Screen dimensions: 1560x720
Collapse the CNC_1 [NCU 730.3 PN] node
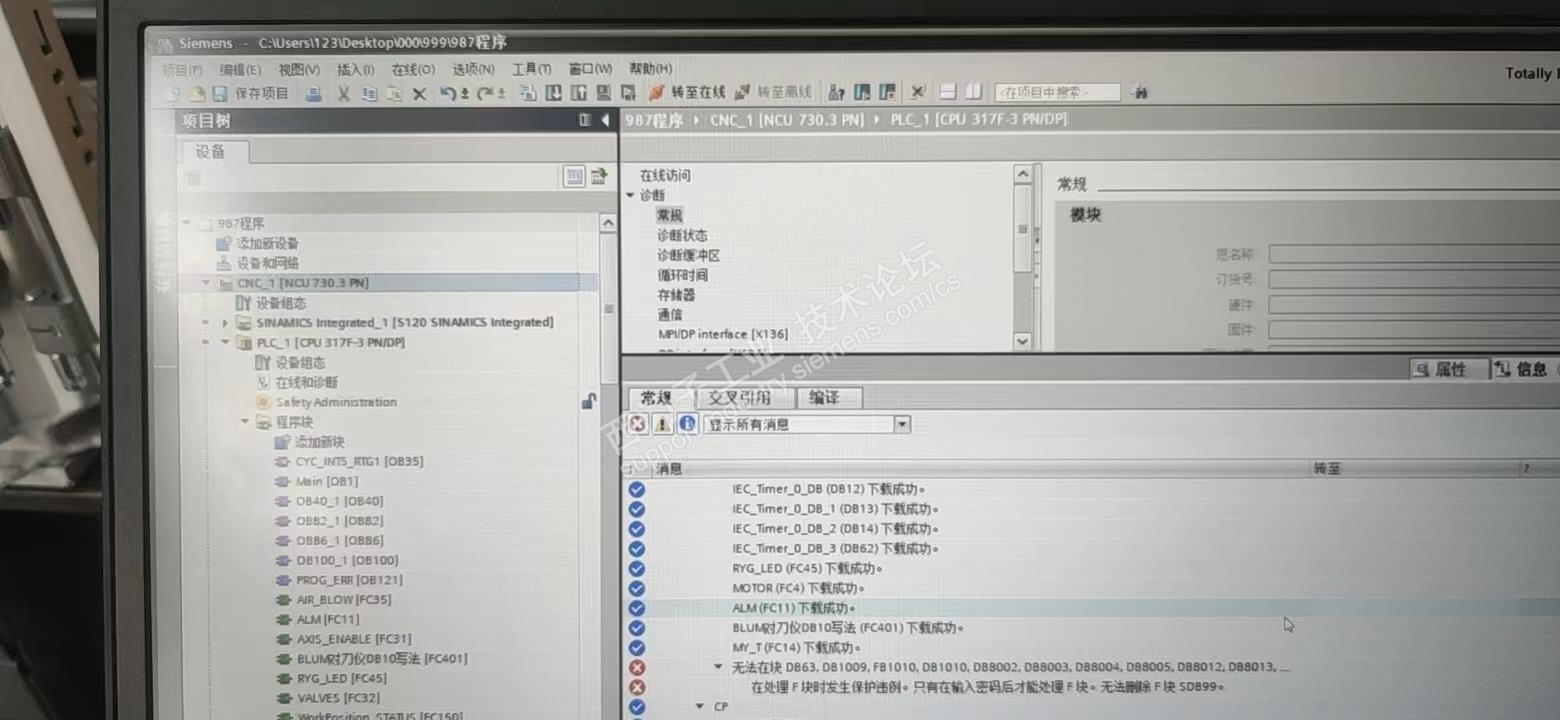pyautogui.click(x=206, y=283)
